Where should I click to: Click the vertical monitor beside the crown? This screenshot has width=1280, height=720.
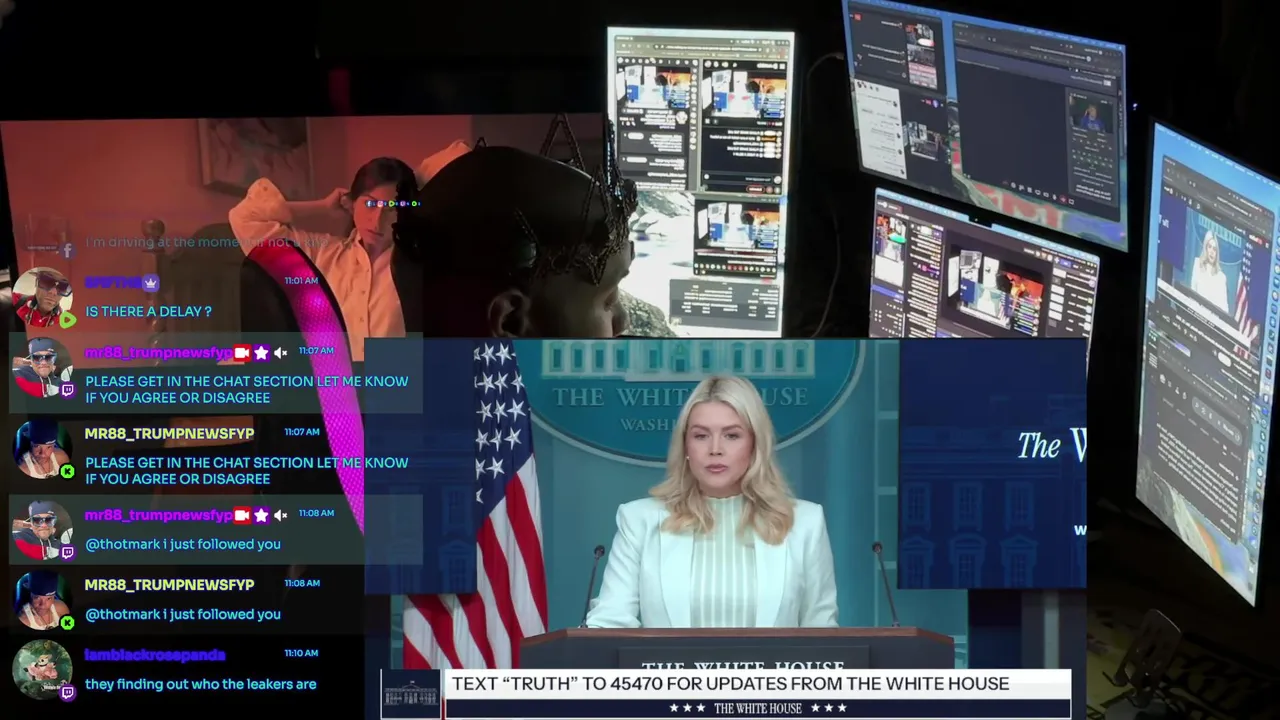point(700,180)
